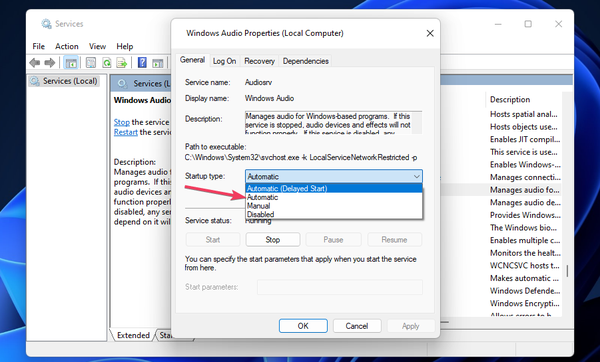Image resolution: width=600 pixels, height=362 pixels.
Task: Select the 'This service is use...' row
Action: [523, 152]
